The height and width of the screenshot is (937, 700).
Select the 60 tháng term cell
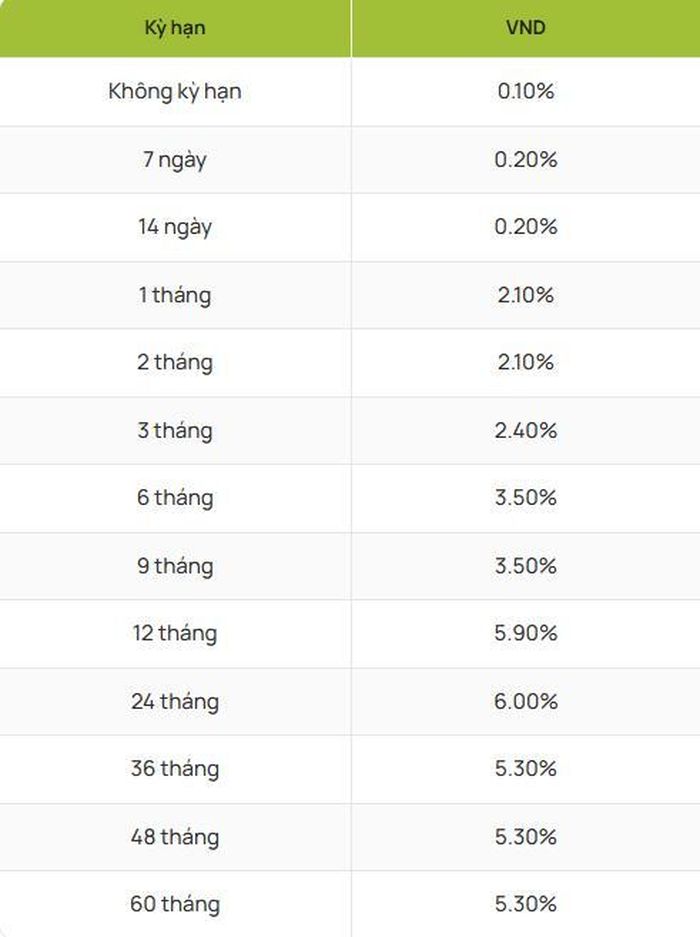pos(175,905)
